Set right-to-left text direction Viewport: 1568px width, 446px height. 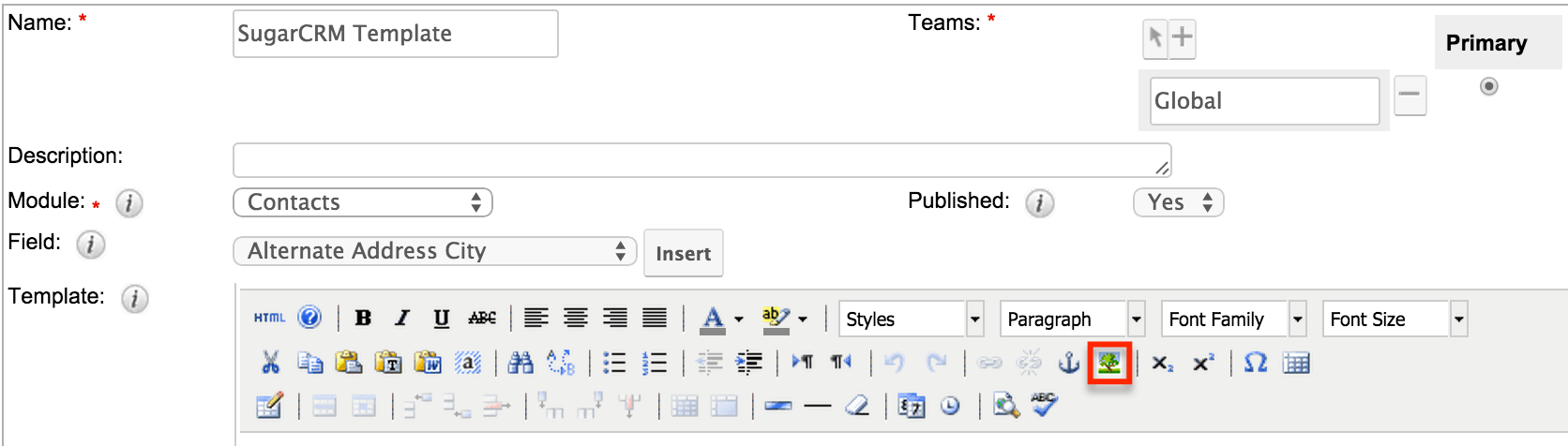point(841,362)
